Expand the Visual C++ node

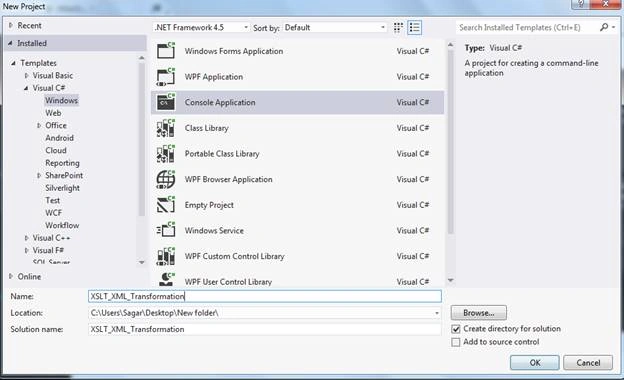(x=26, y=238)
